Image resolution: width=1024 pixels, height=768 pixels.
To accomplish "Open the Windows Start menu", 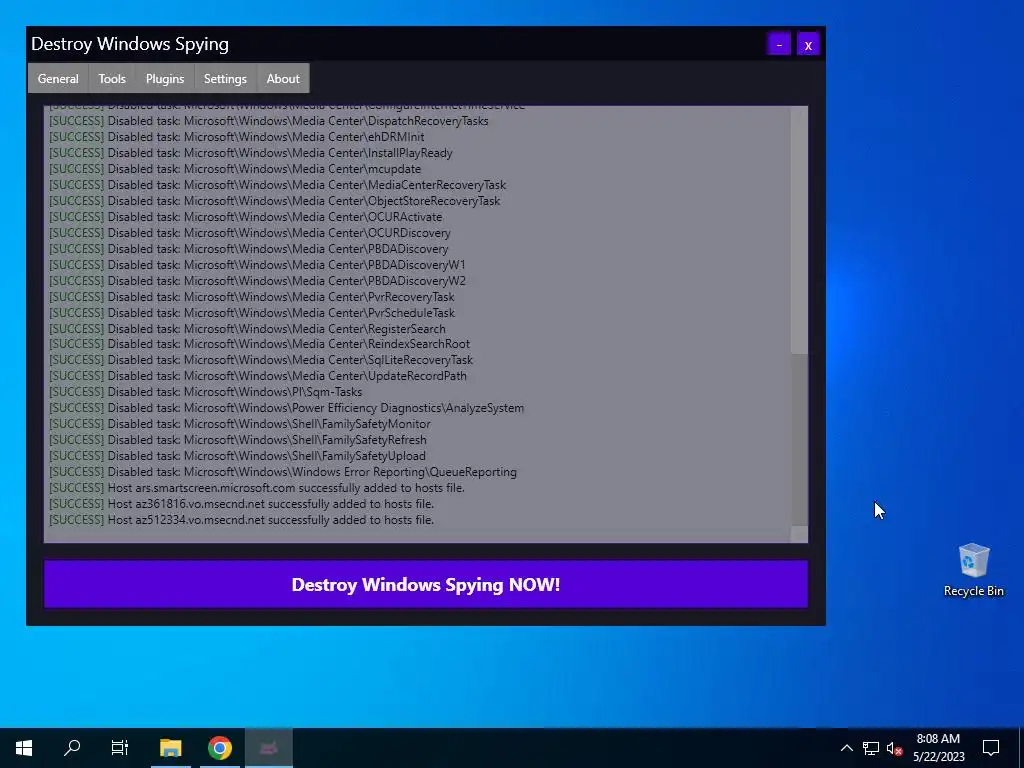I will click(24, 748).
